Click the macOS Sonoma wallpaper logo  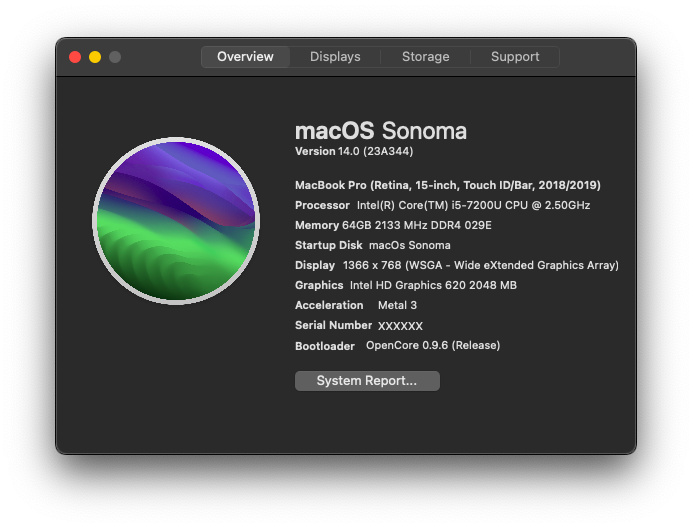click(176, 221)
